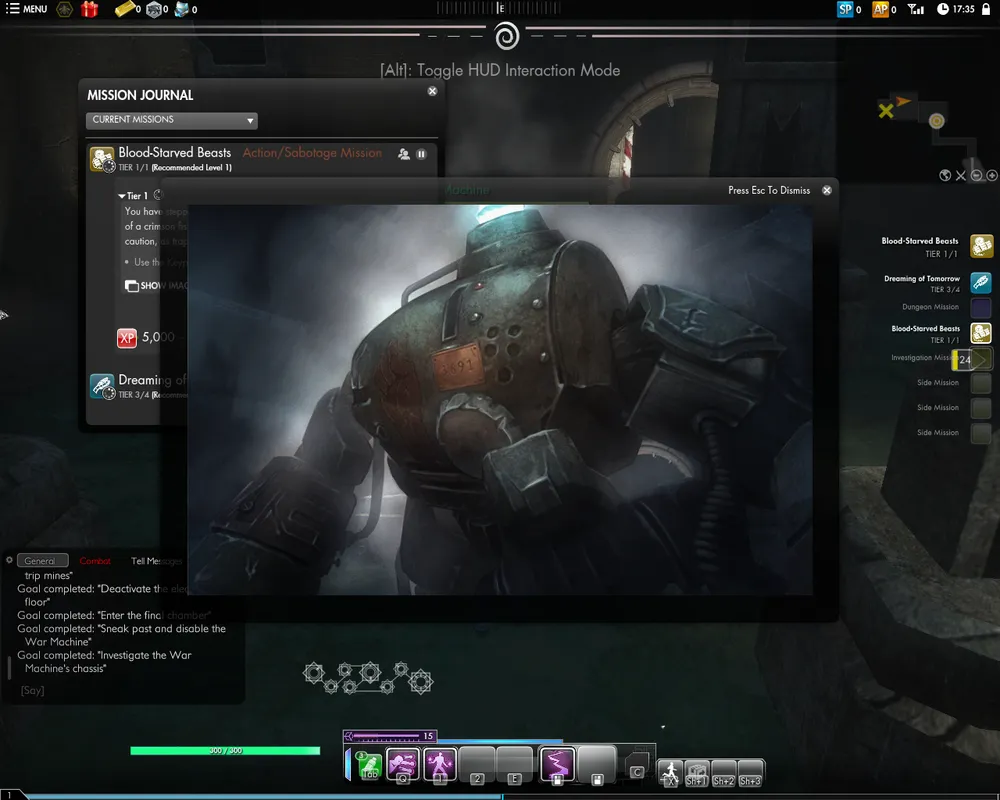
Task: Toggle the padlock icon beside the clock
Action: pyautogui.click(x=985, y=9)
